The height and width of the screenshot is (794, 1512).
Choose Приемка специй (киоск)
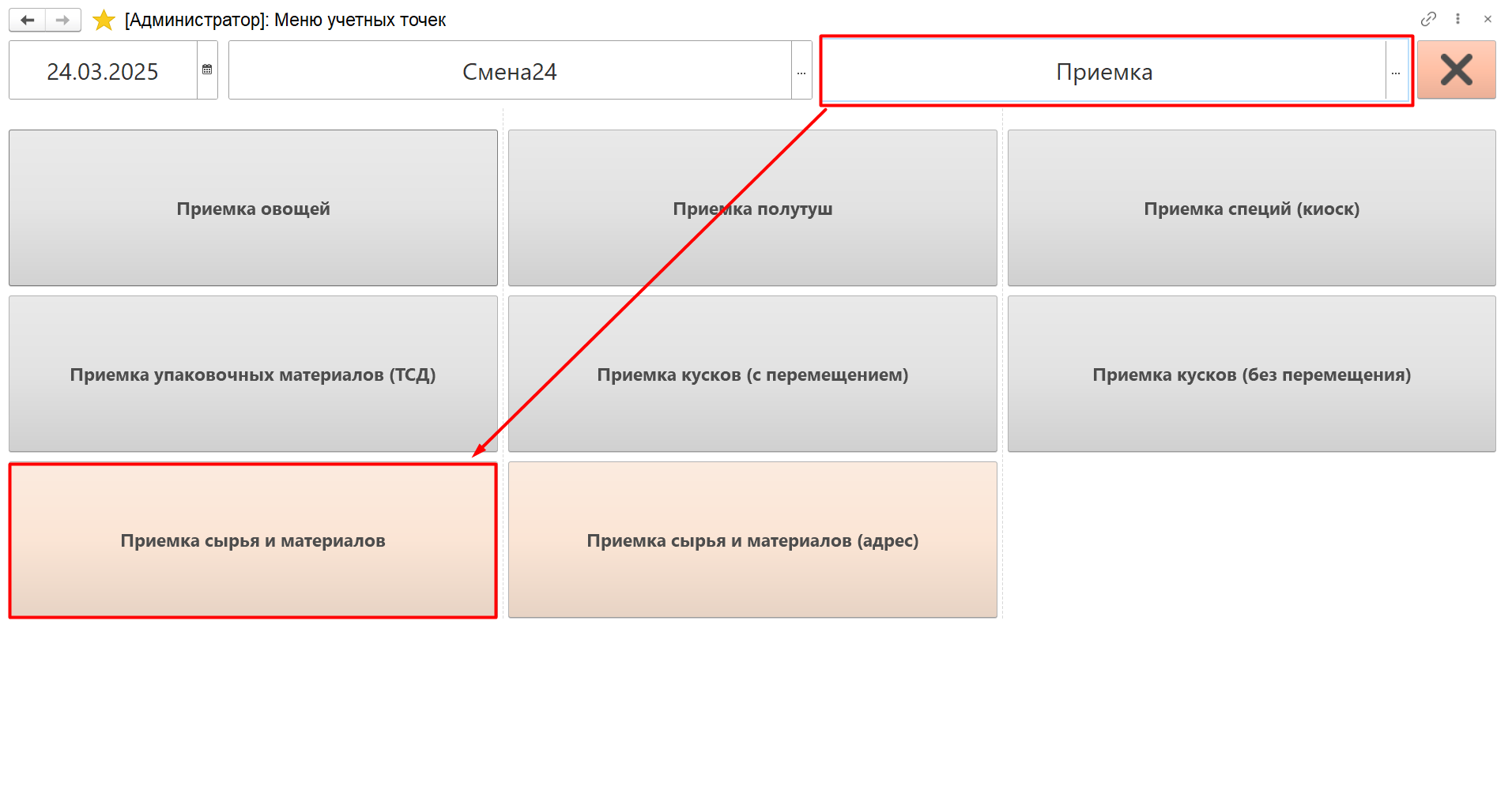[x=1251, y=208]
